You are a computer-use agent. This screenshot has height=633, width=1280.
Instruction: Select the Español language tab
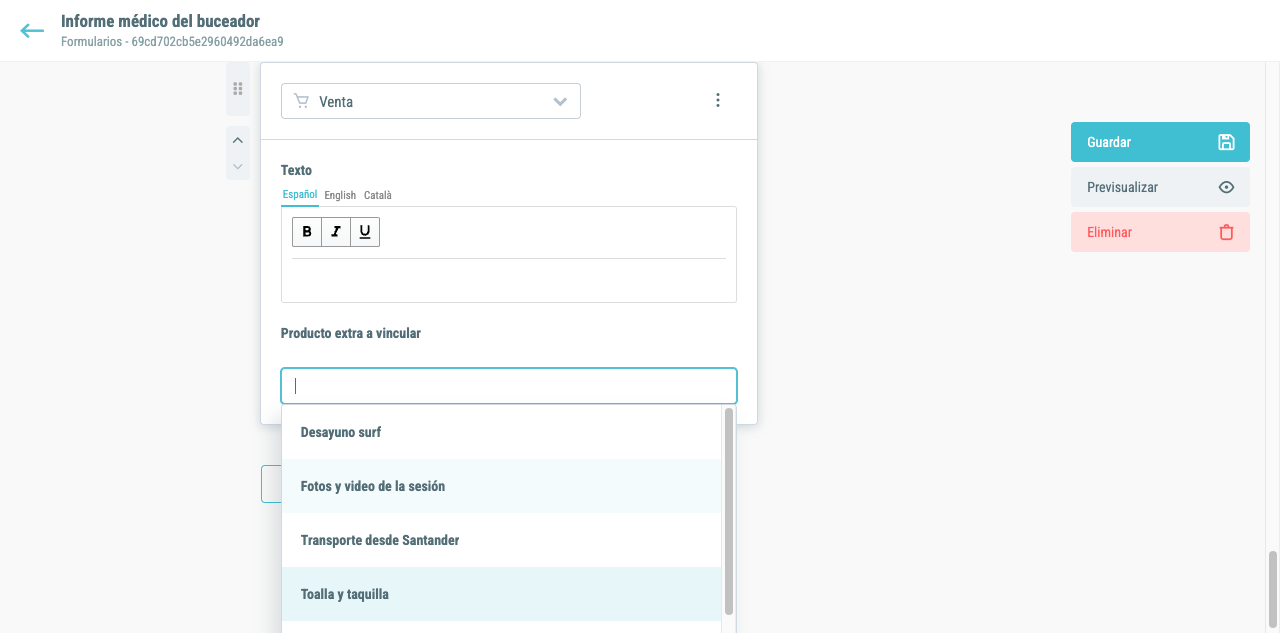300,195
